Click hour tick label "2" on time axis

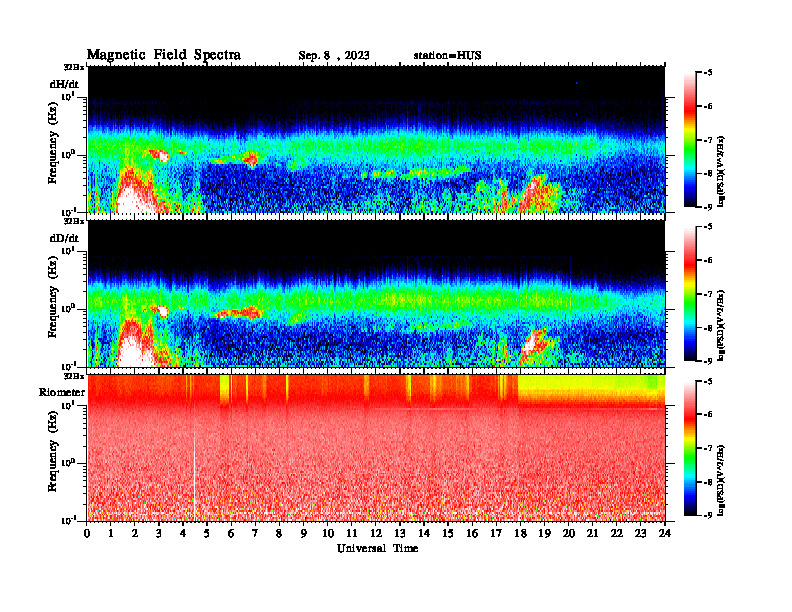pyautogui.click(x=135, y=533)
